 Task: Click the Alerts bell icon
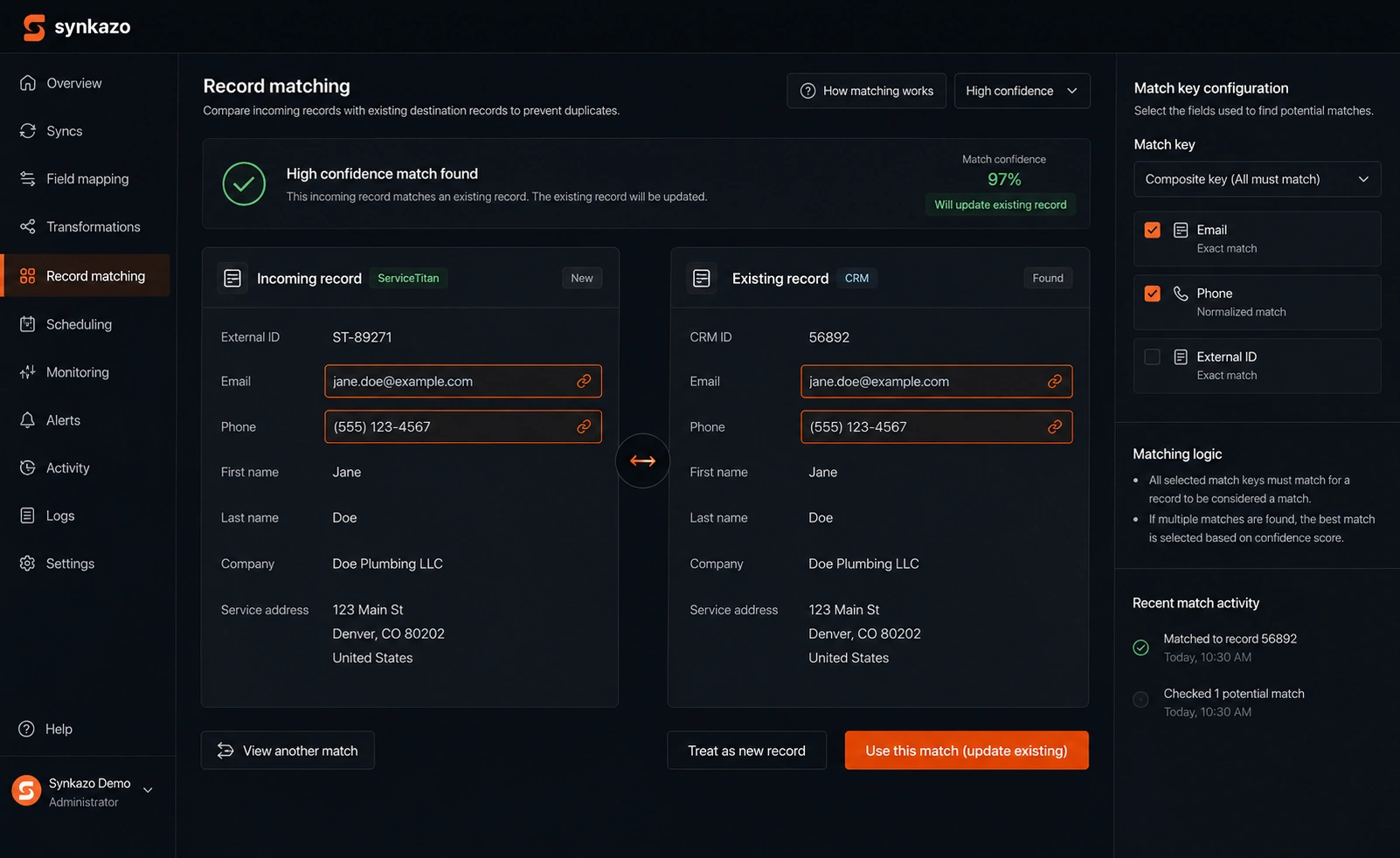coord(28,420)
